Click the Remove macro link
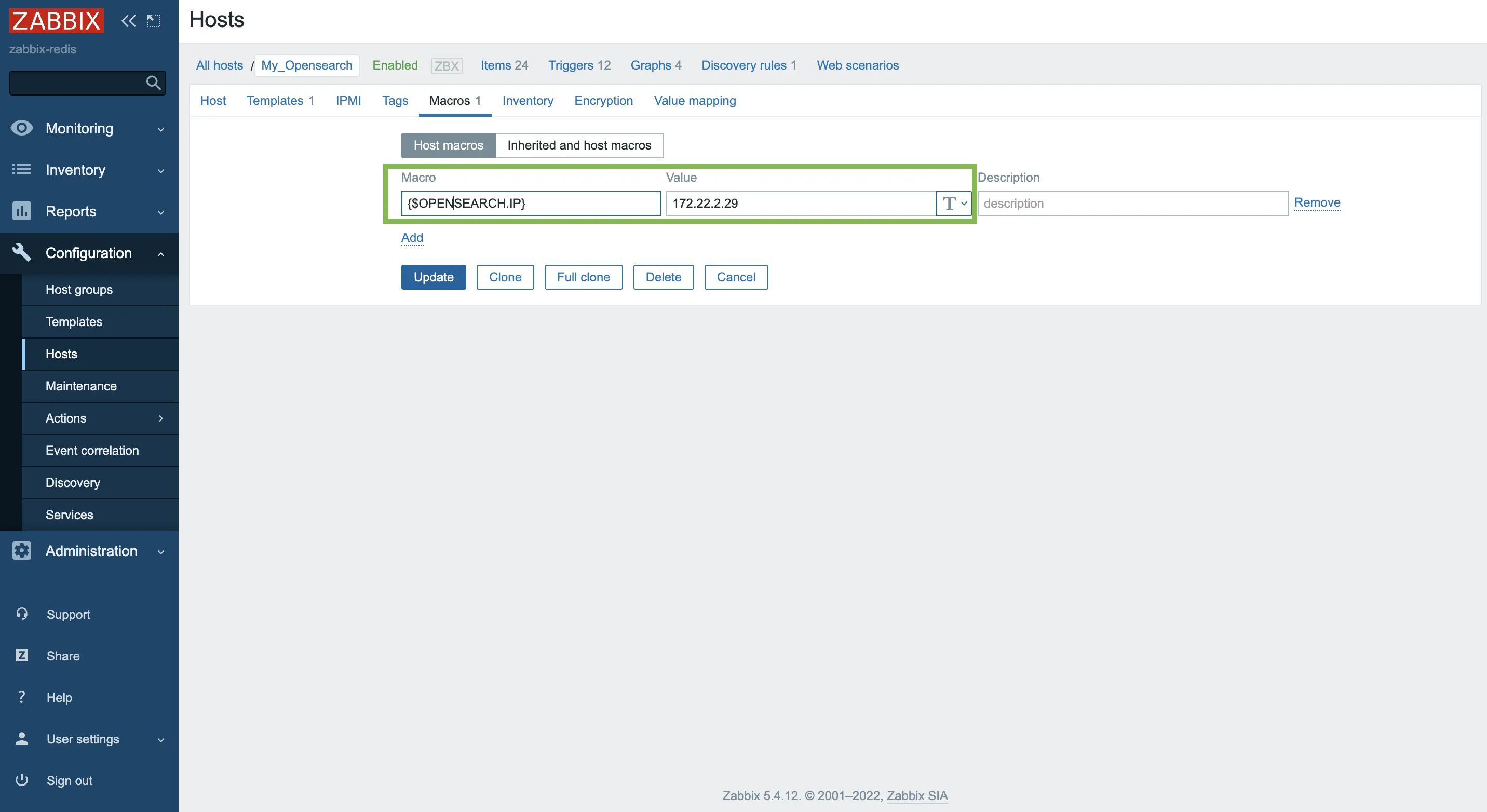 [1317, 202]
